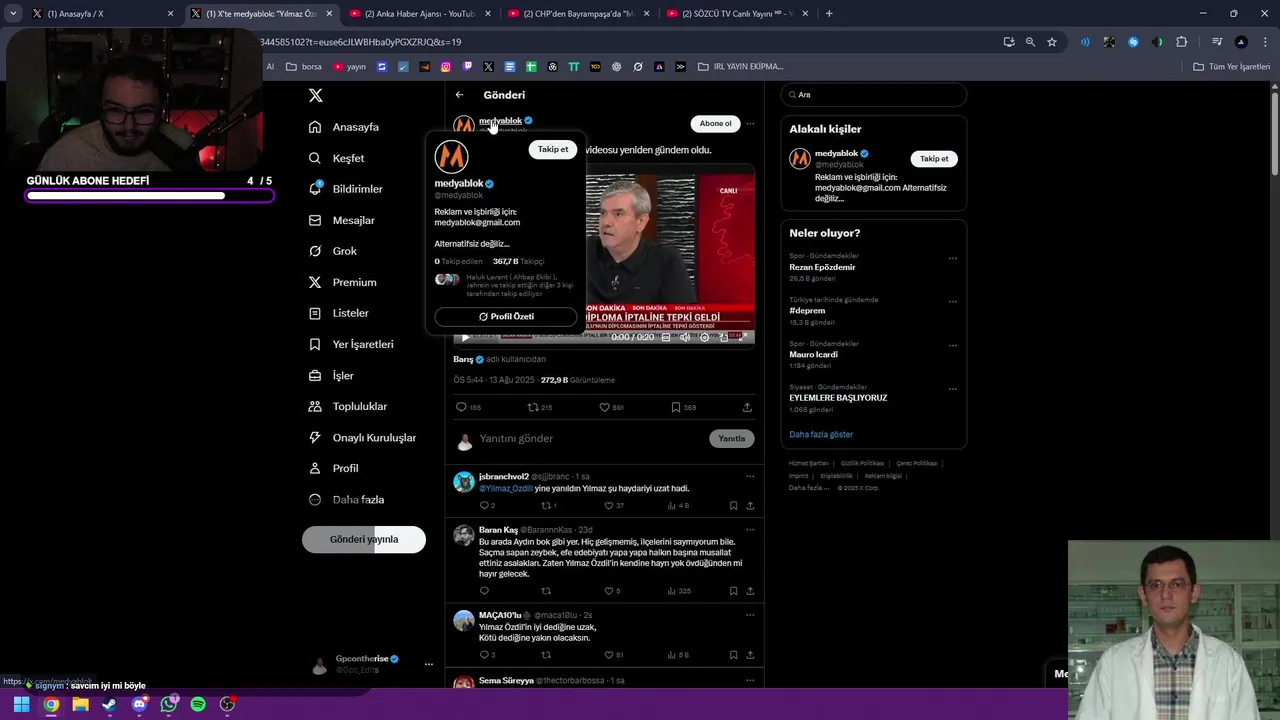This screenshot has height=720, width=1280.
Task: Click the Profil Özeti button
Action: (x=506, y=316)
